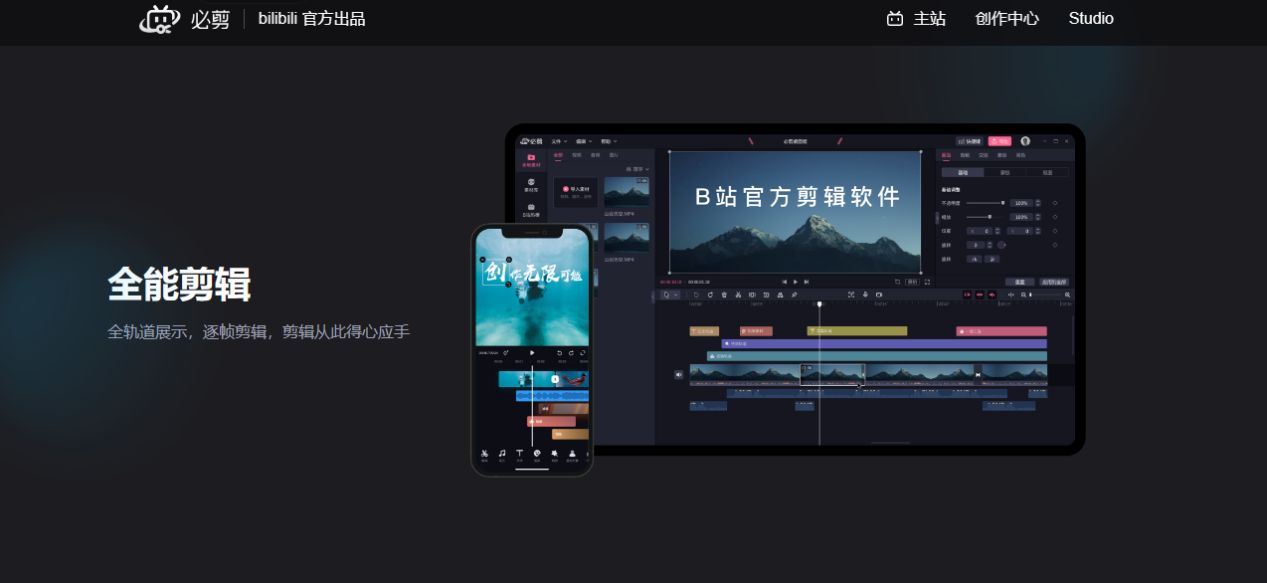Open the 帮助 menu in the desktop editor

click(609, 141)
